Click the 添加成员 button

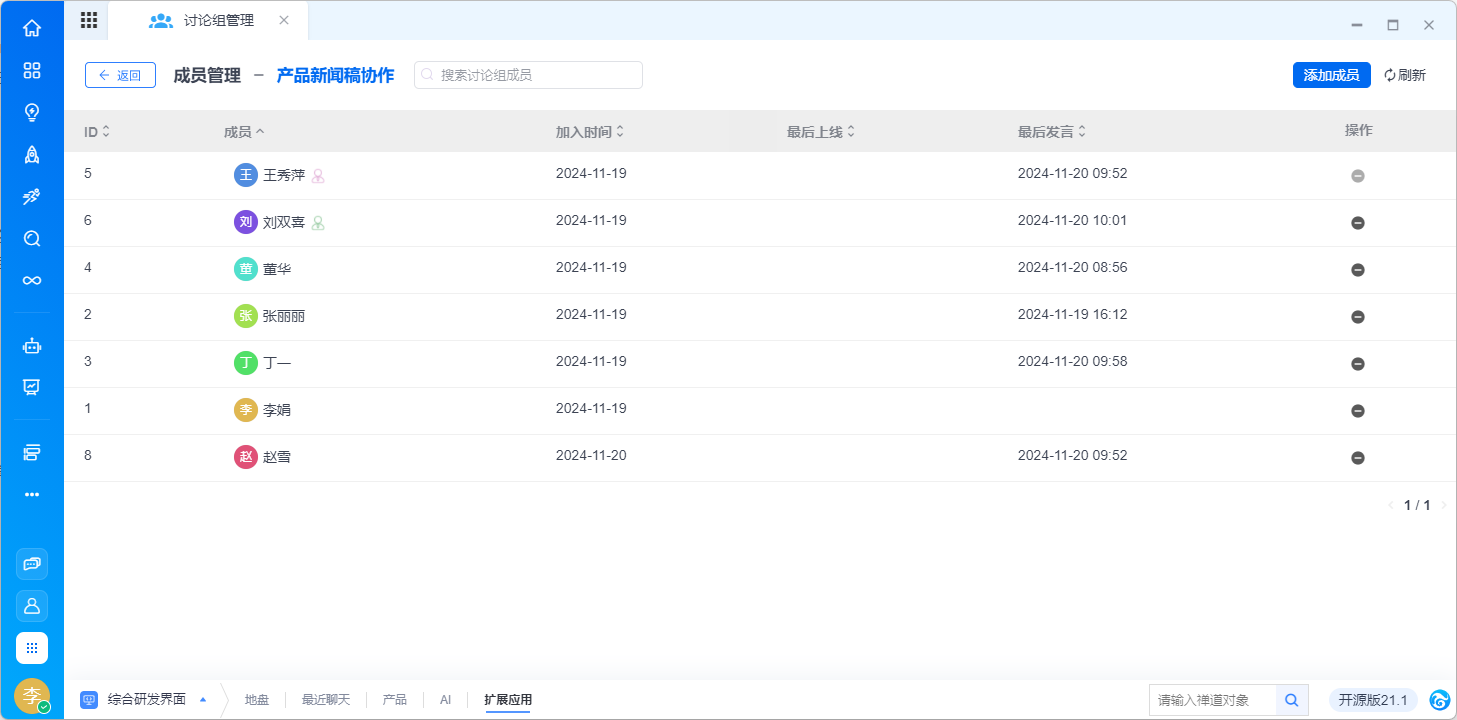[x=1331, y=75]
